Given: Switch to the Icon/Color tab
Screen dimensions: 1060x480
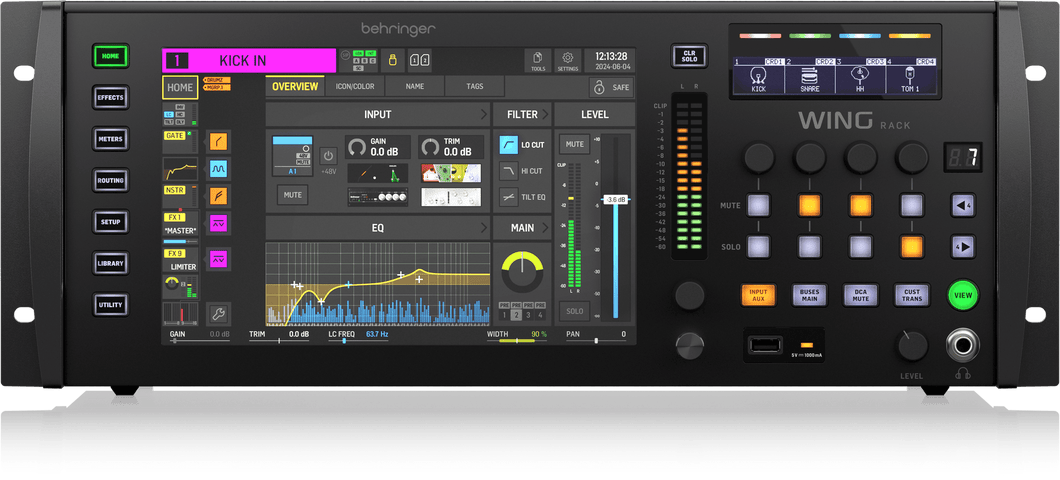Looking at the screenshot, I should pyautogui.click(x=355, y=87).
